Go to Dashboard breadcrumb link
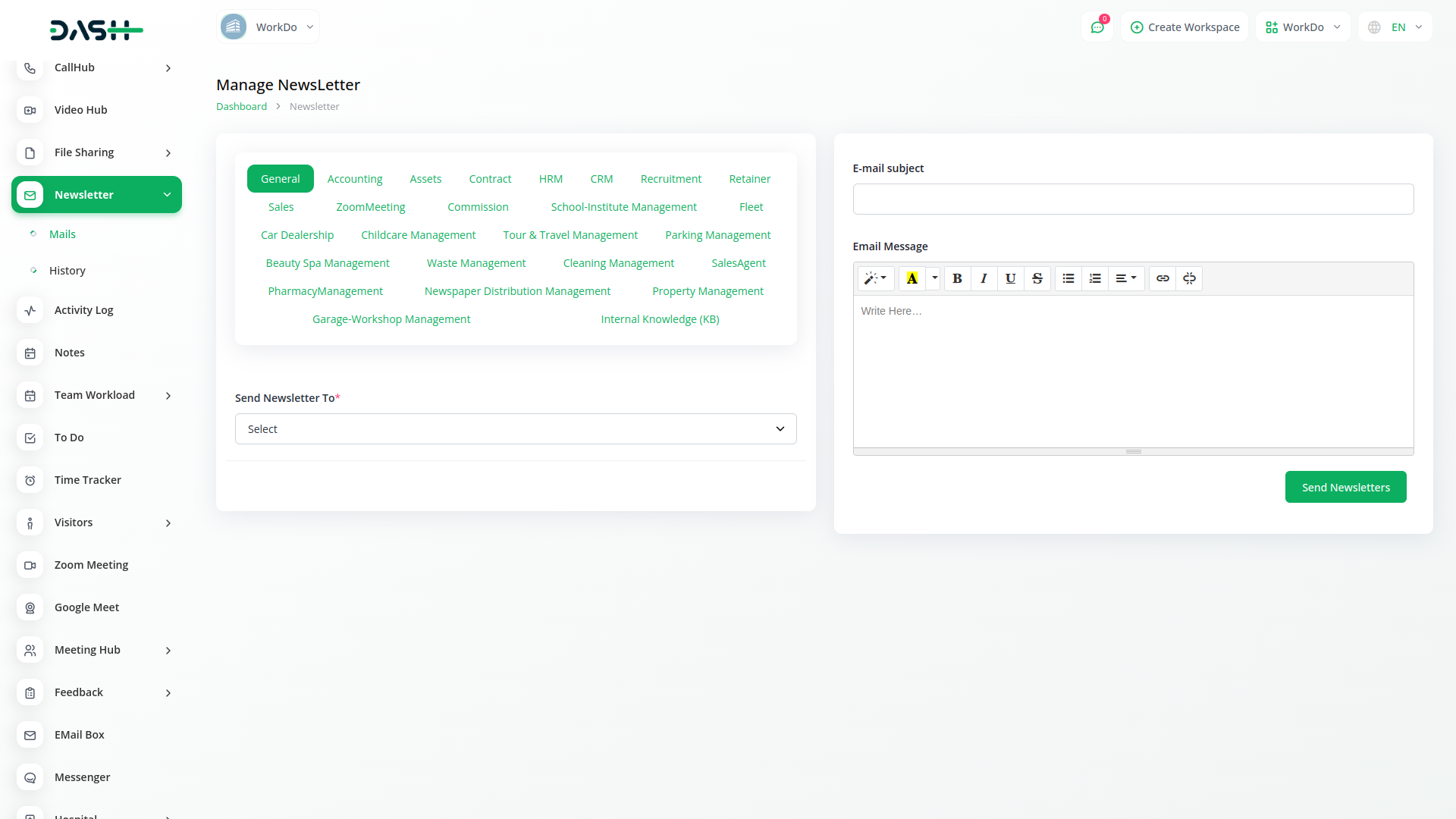The image size is (1456, 819). tap(241, 106)
